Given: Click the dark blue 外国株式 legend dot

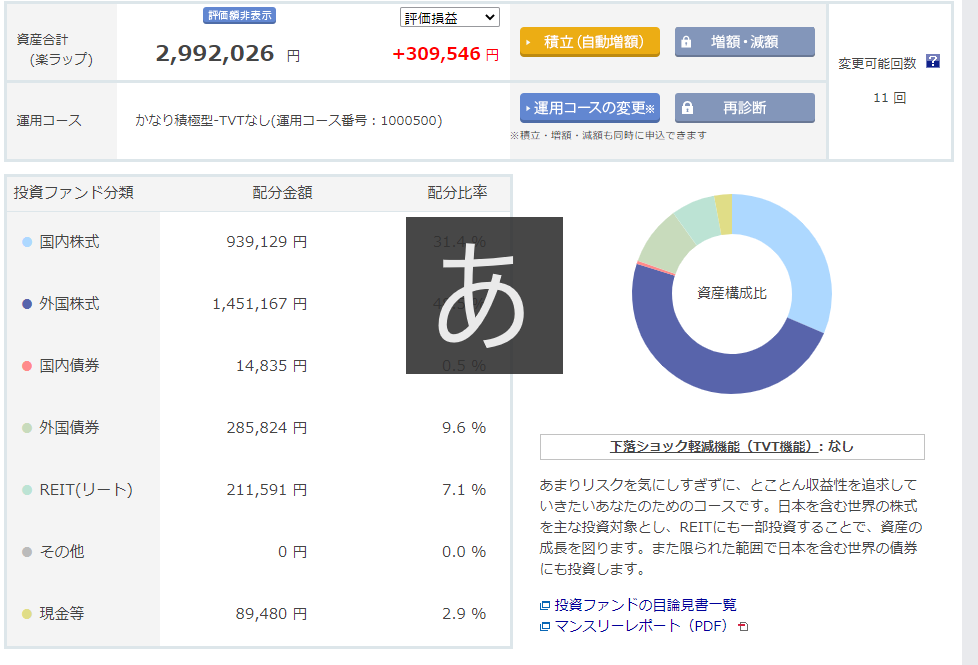Looking at the screenshot, I should tap(27, 304).
